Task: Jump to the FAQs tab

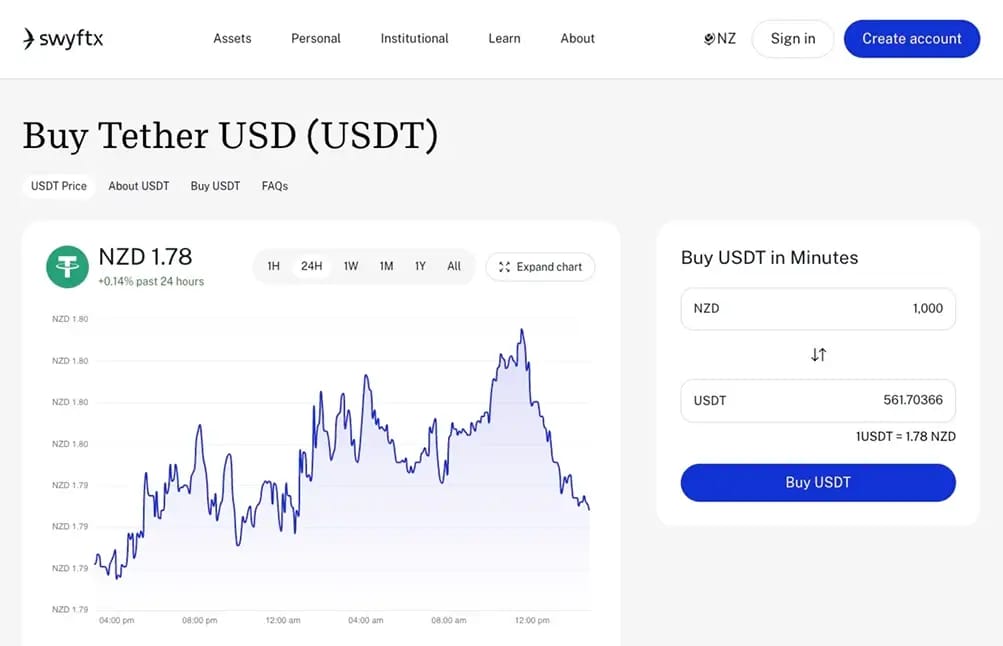Action: (275, 186)
